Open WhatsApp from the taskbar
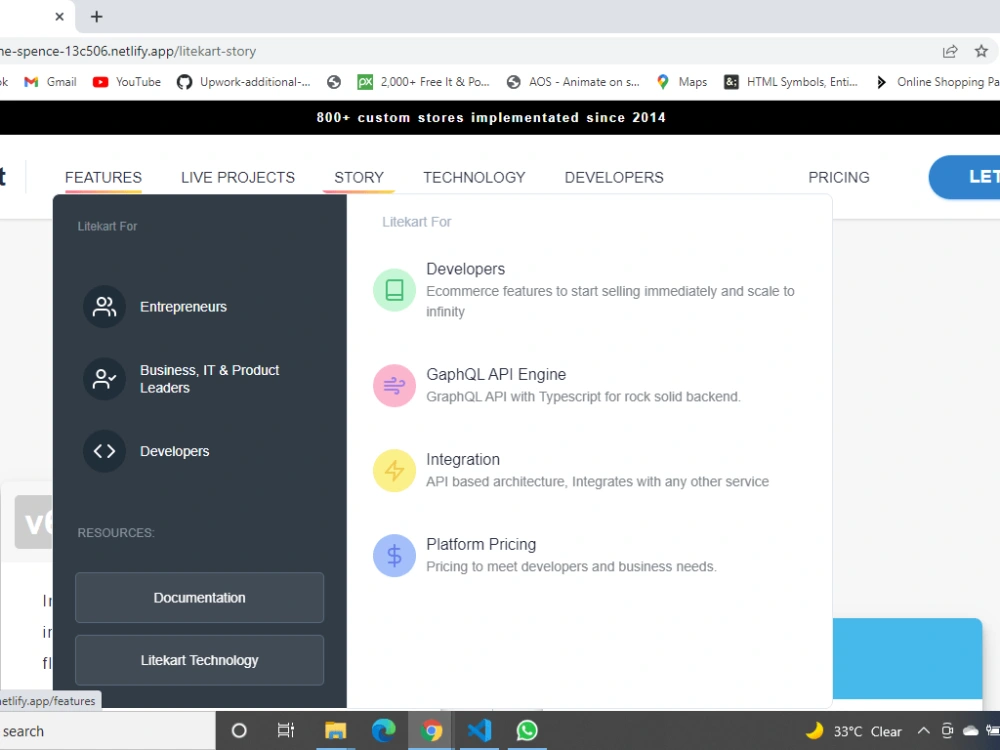Viewport: 1000px width, 750px height. point(527,731)
